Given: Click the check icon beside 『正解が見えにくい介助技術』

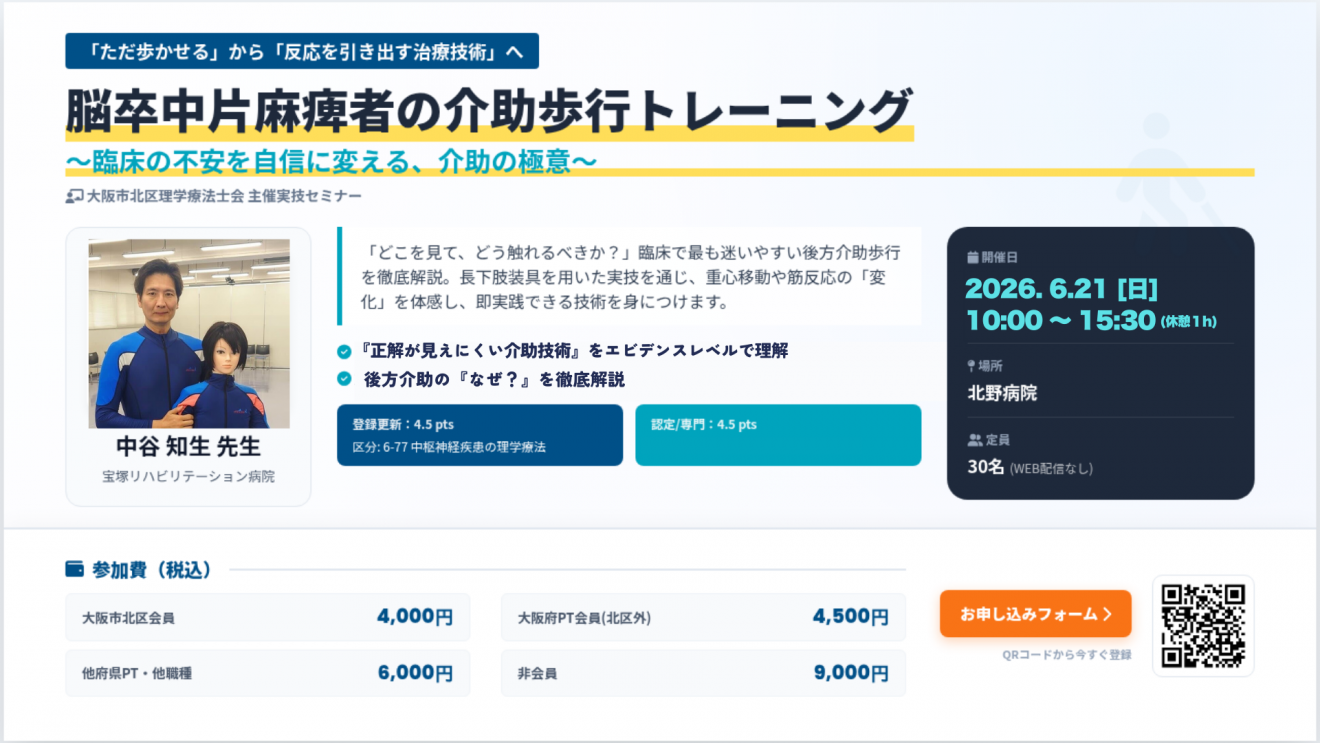Looking at the screenshot, I should (344, 351).
